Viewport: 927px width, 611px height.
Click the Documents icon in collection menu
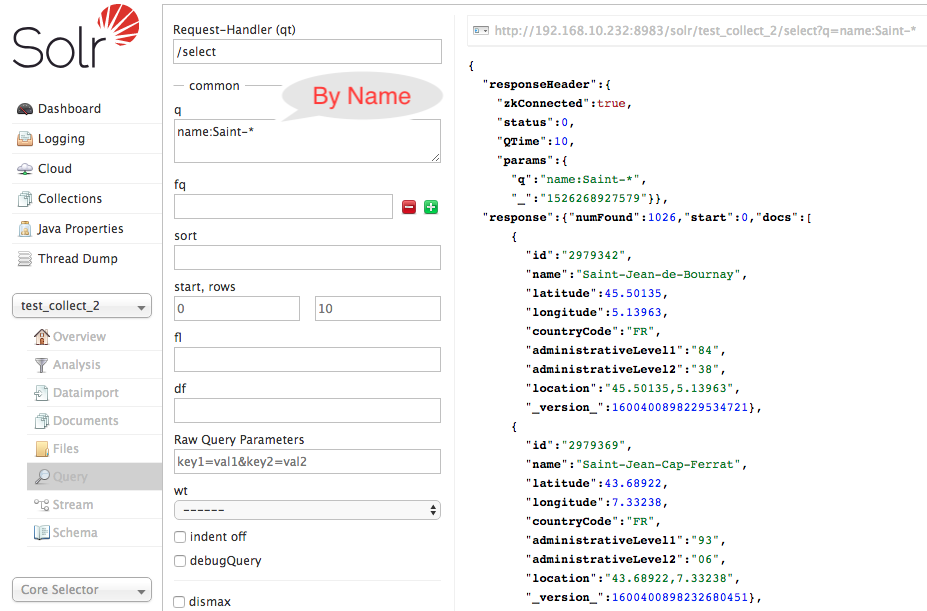(41, 421)
